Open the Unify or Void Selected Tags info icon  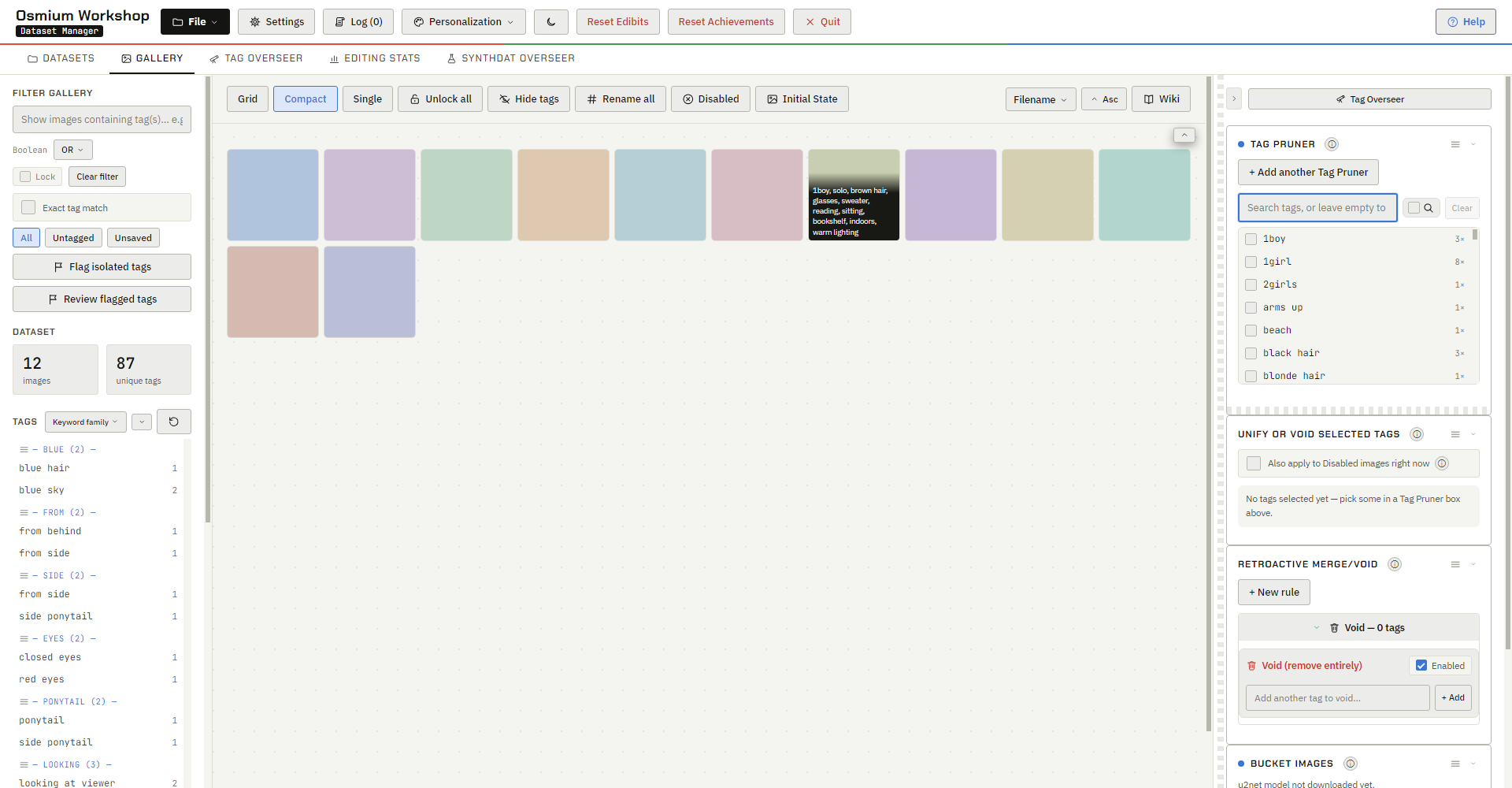pos(1417,434)
